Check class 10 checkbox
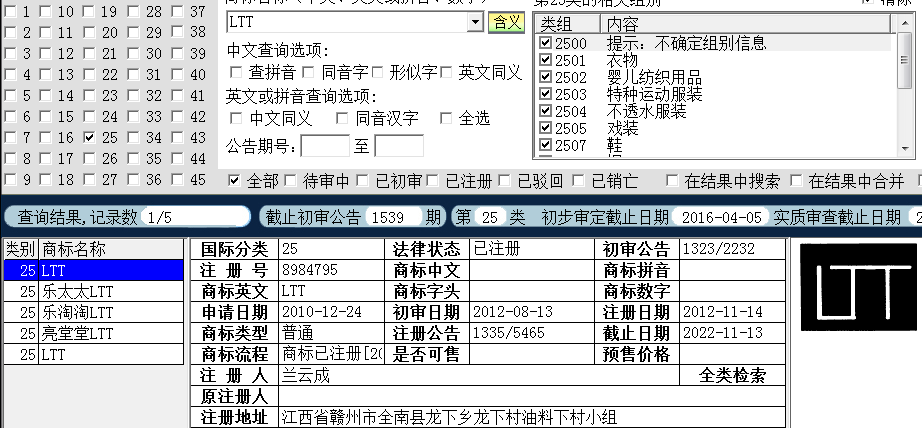Image resolution: width=922 pixels, height=428 pixels. (x=45, y=12)
